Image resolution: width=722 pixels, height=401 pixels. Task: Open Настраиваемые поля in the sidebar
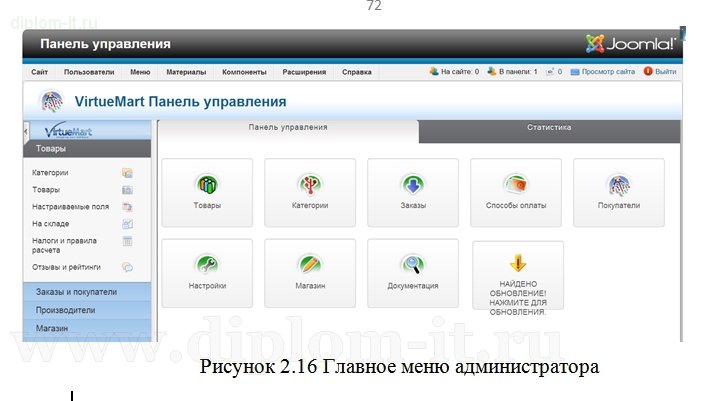(70, 207)
